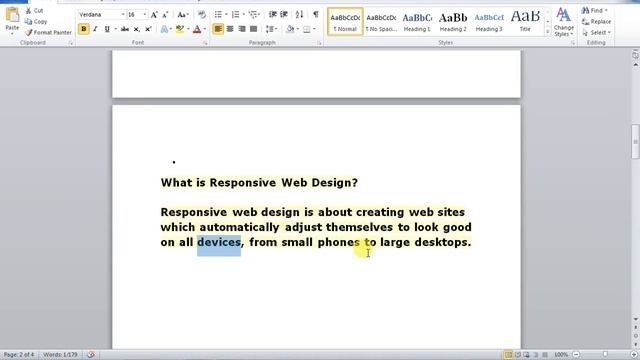Viewport: 640px width, 360px height.
Task: Open font color dropdown arrow
Action: pos(204,29)
